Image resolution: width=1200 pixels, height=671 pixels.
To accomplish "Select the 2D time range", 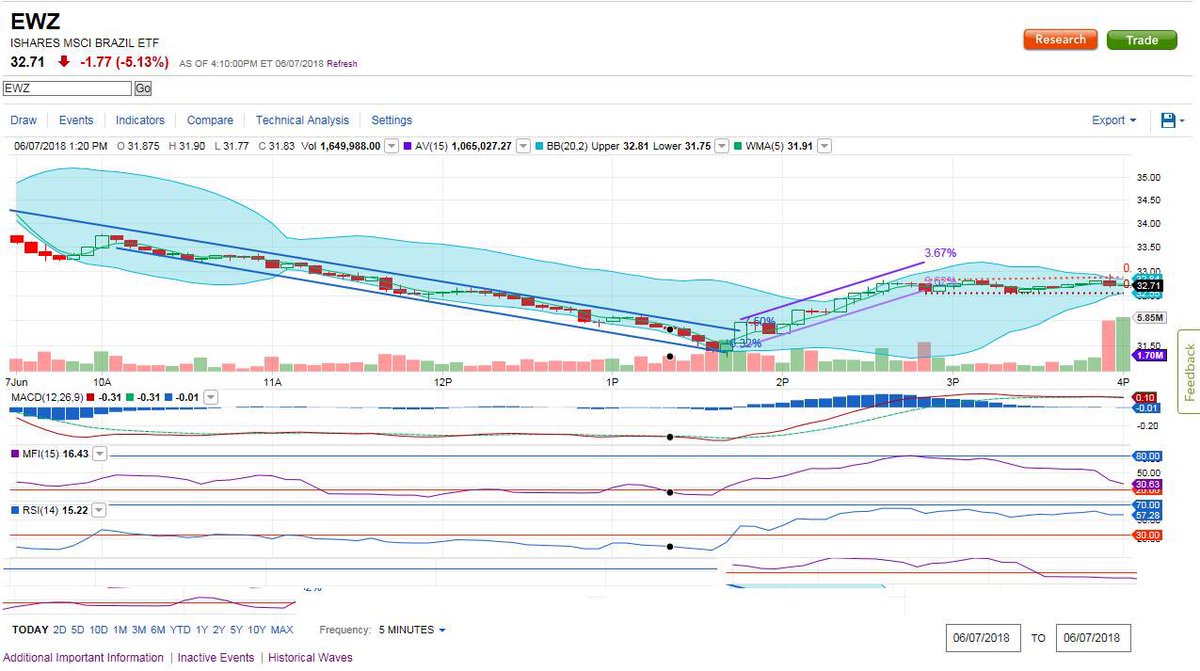I will click(60, 630).
